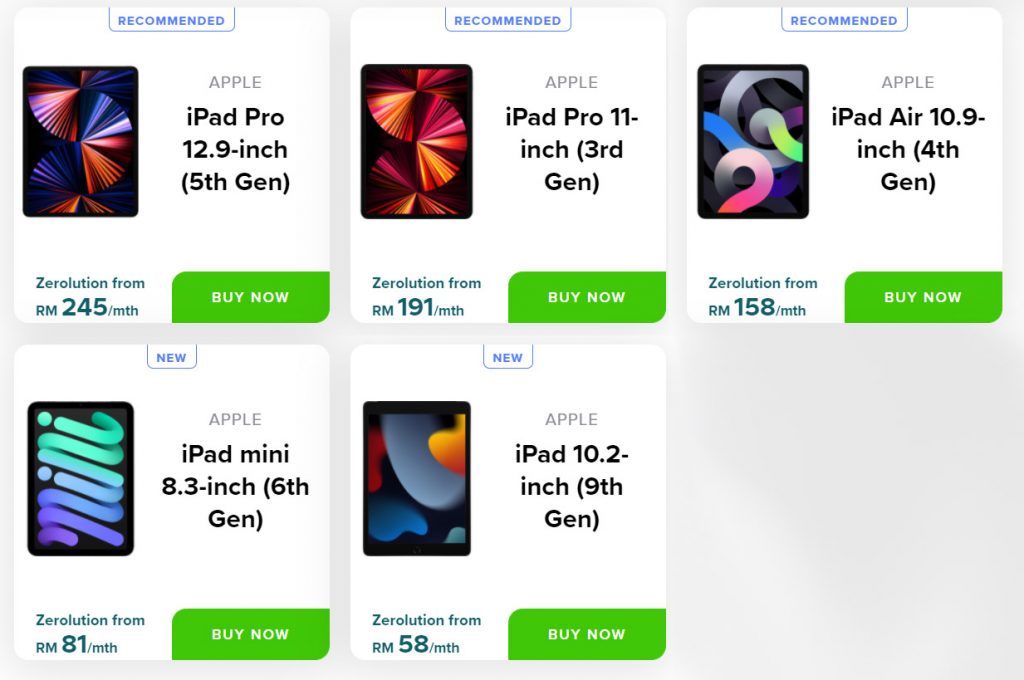Screen dimensions: 1024x680
Task: Click the iPad Air 10.9-inch product image
Action: [752, 142]
